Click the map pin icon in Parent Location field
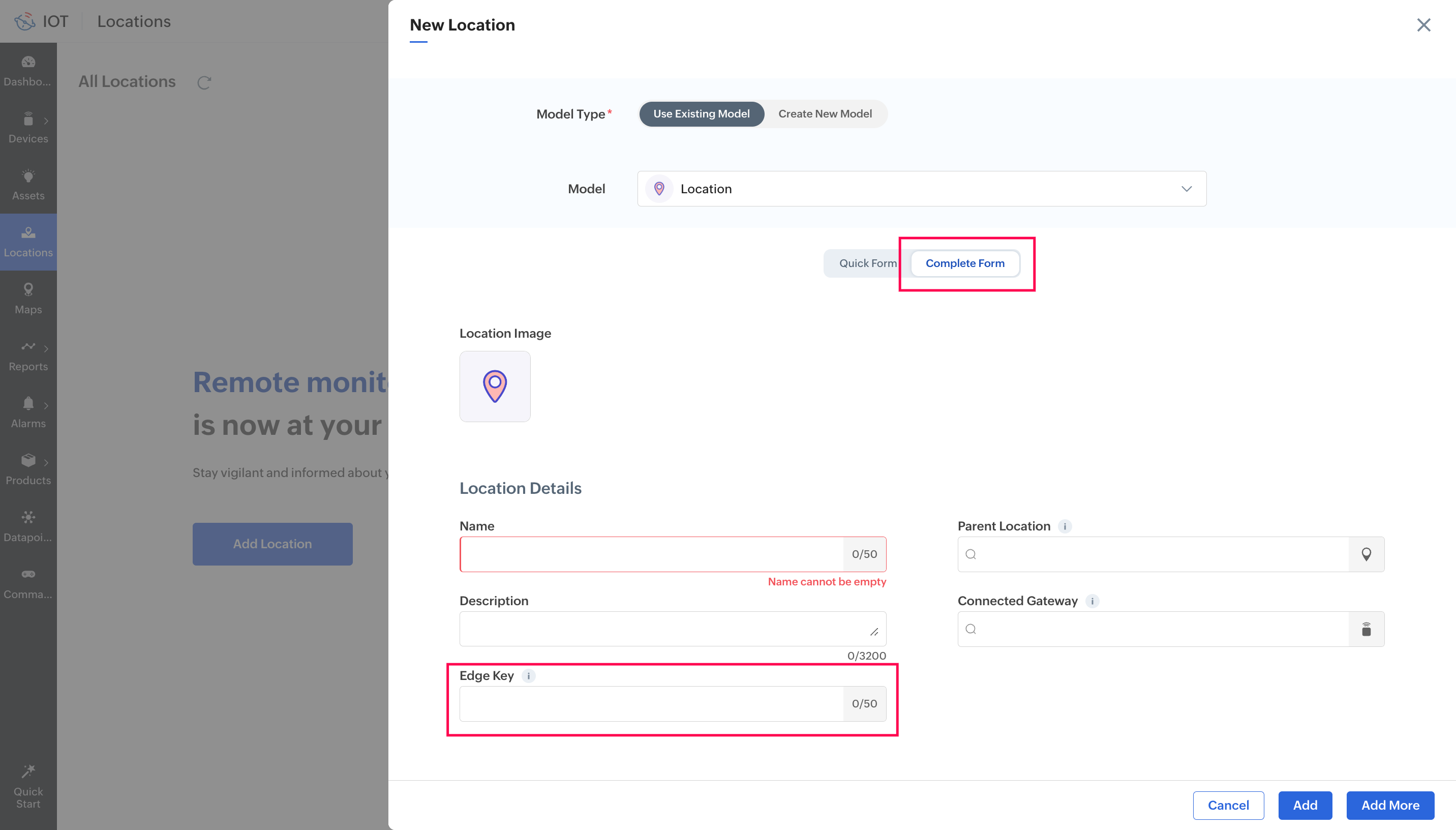 coord(1366,554)
